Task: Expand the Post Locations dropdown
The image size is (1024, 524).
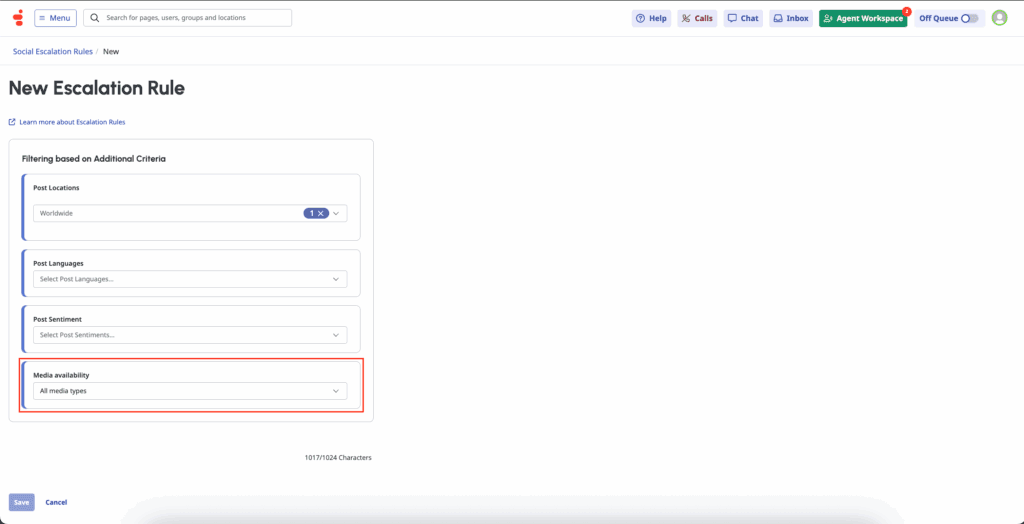Action: coord(337,213)
